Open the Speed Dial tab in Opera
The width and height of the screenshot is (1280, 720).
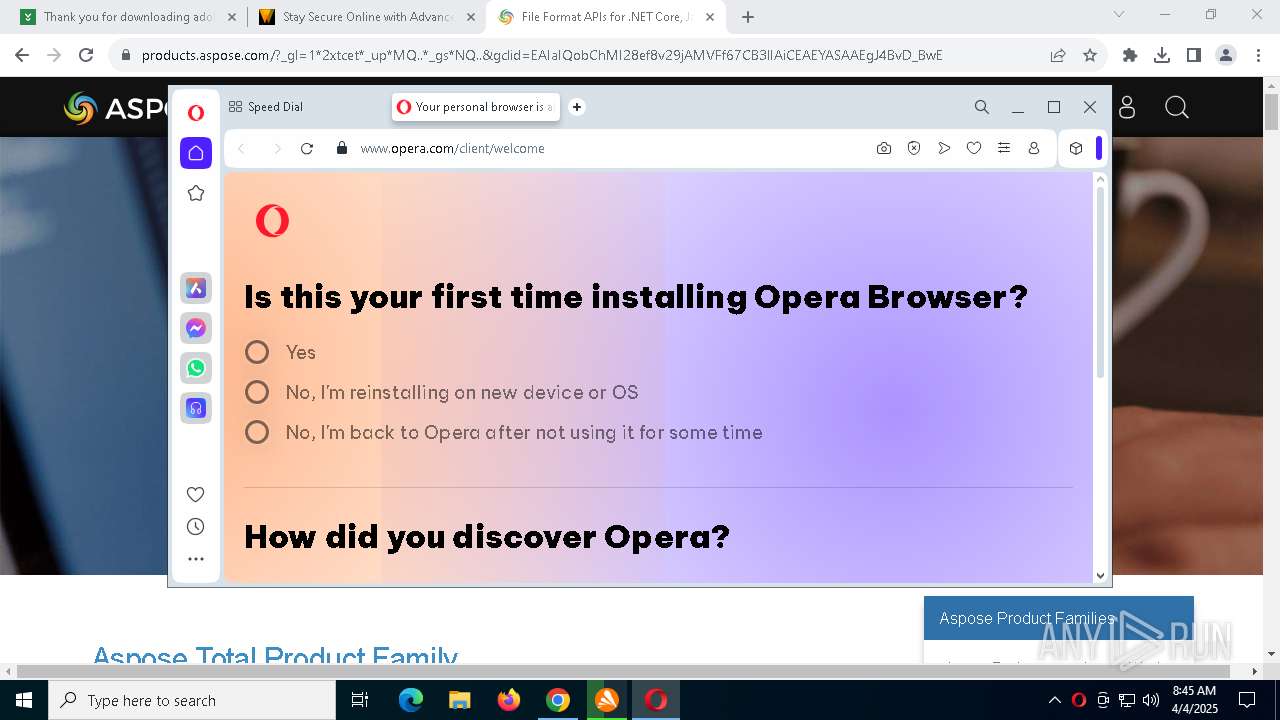click(x=305, y=107)
